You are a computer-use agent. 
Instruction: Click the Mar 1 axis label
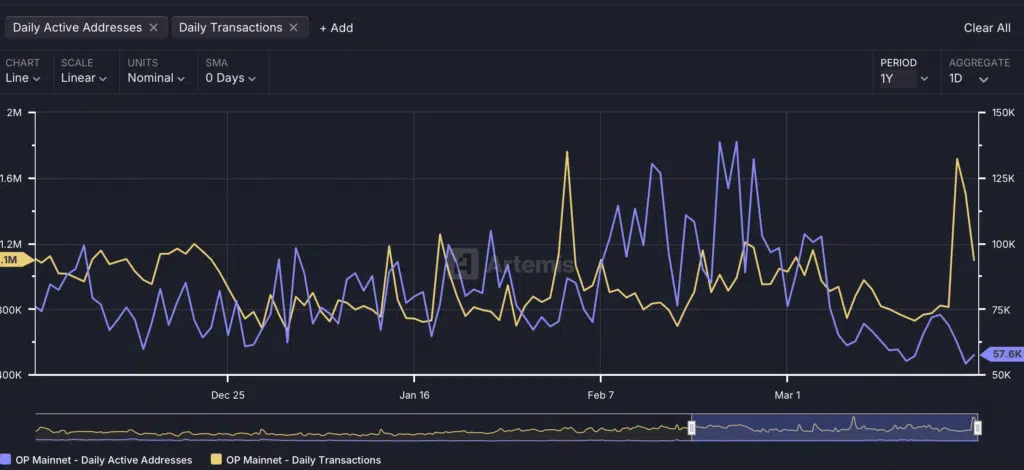point(786,395)
